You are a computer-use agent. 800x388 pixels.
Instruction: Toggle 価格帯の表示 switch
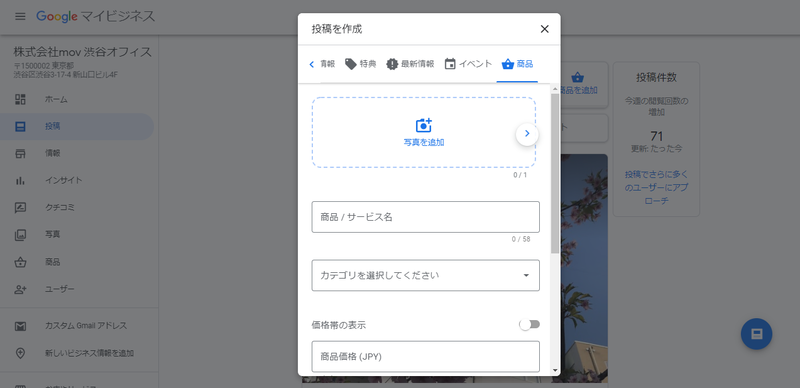pyautogui.click(x=529, y=325)
